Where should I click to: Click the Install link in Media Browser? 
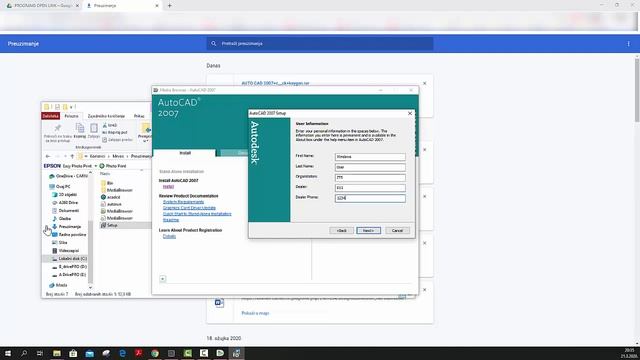click(168, 187)
